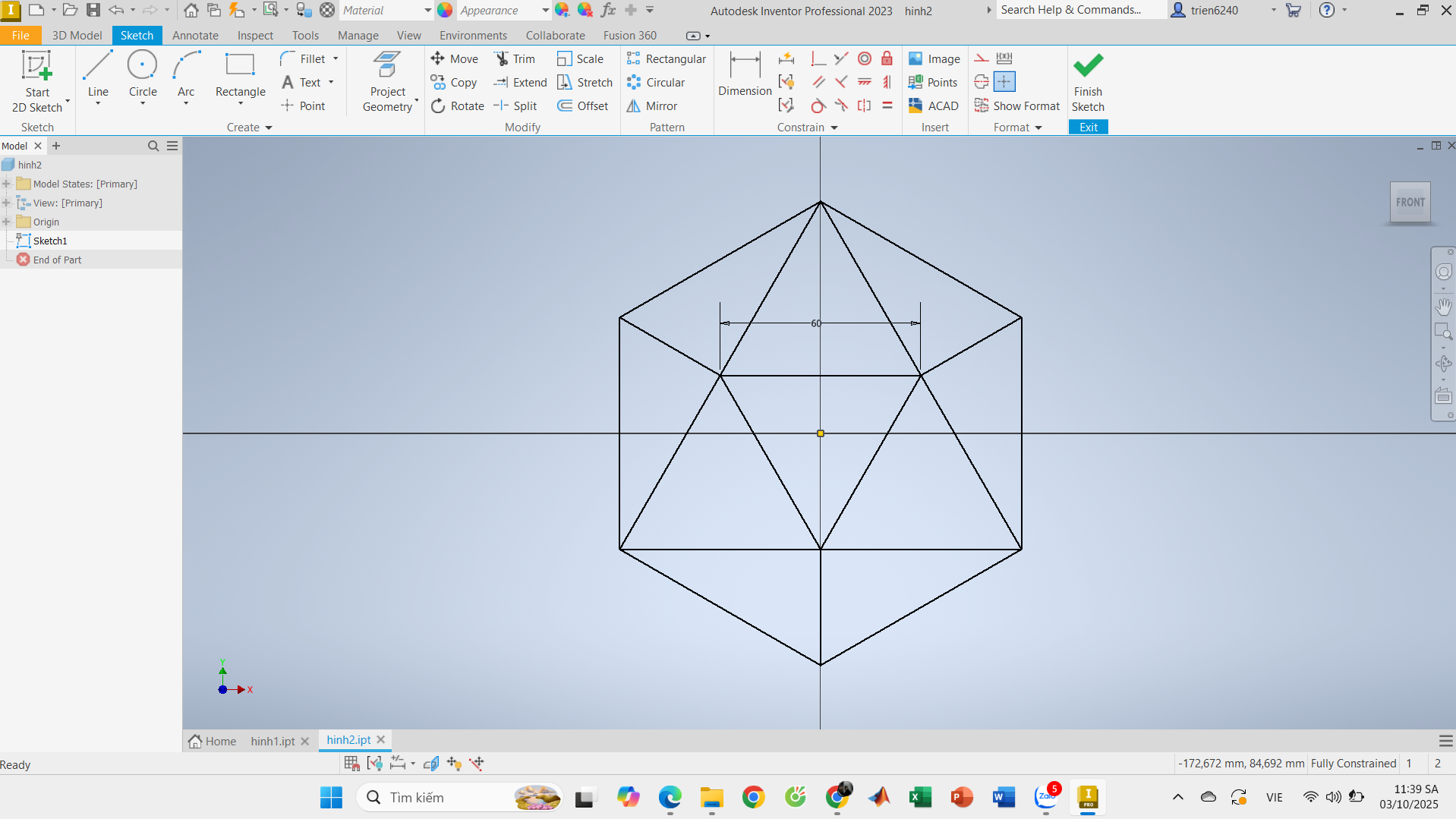This screenshot has width=1456, height=819.
Task: Select the Line sketch tool
Action: click(x=98, y=74)
